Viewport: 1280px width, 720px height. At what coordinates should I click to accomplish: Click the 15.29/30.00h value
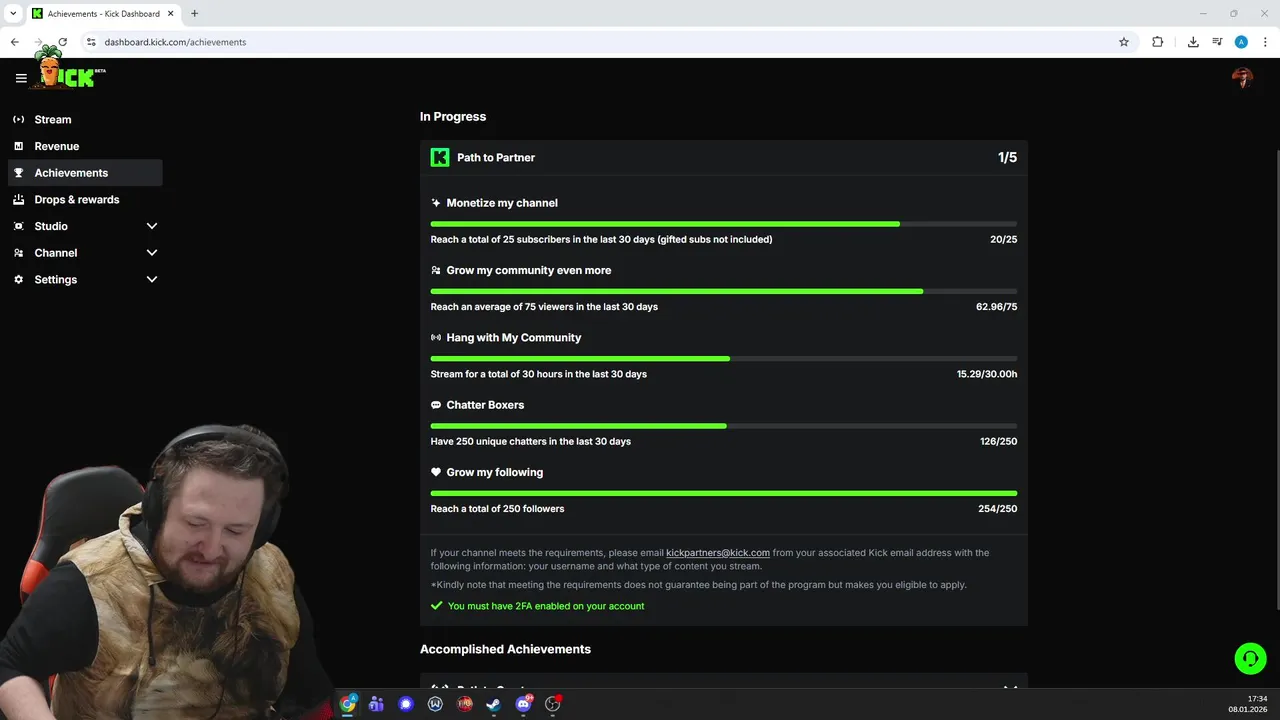pyautogui.click(x=987, y=374)
